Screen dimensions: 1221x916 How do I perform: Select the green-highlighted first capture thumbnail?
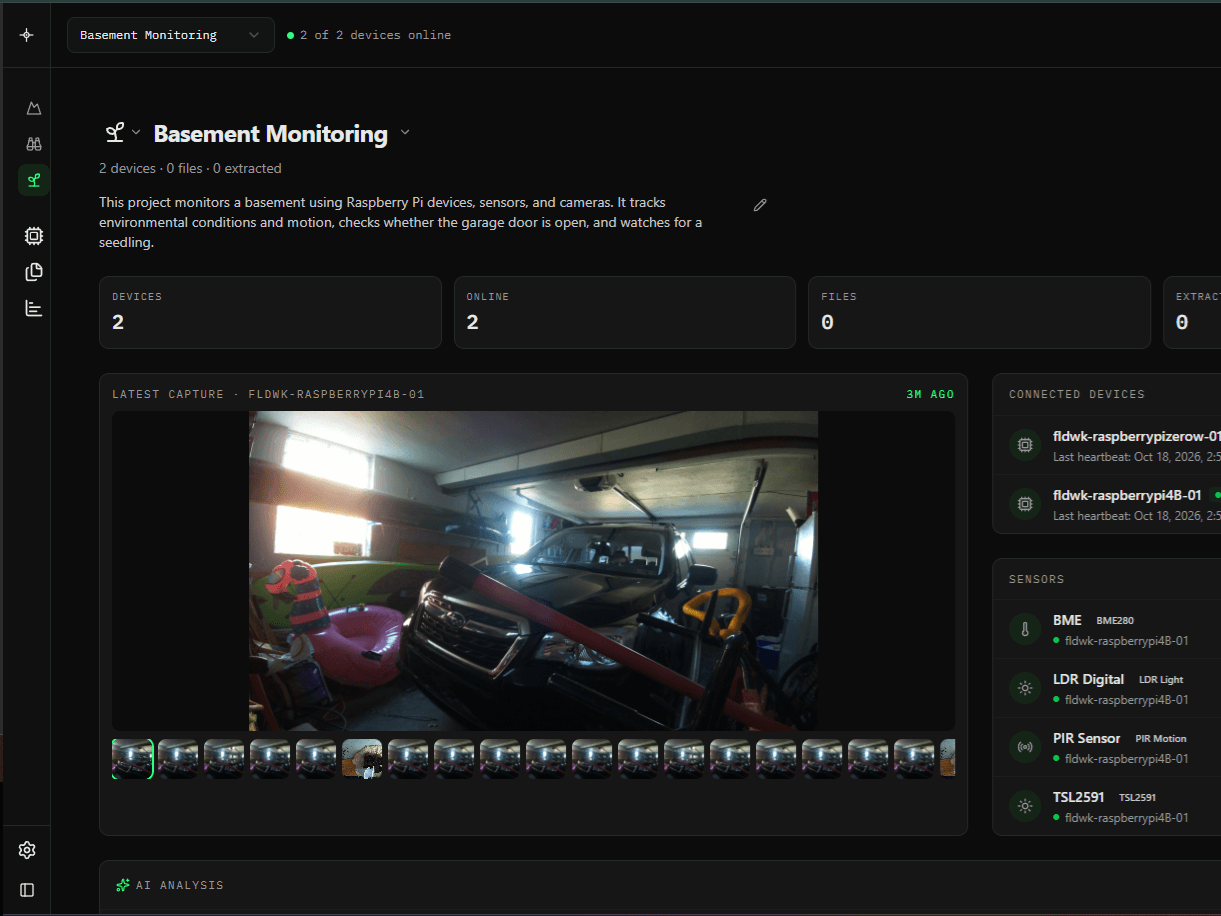(x=132, y=758)
